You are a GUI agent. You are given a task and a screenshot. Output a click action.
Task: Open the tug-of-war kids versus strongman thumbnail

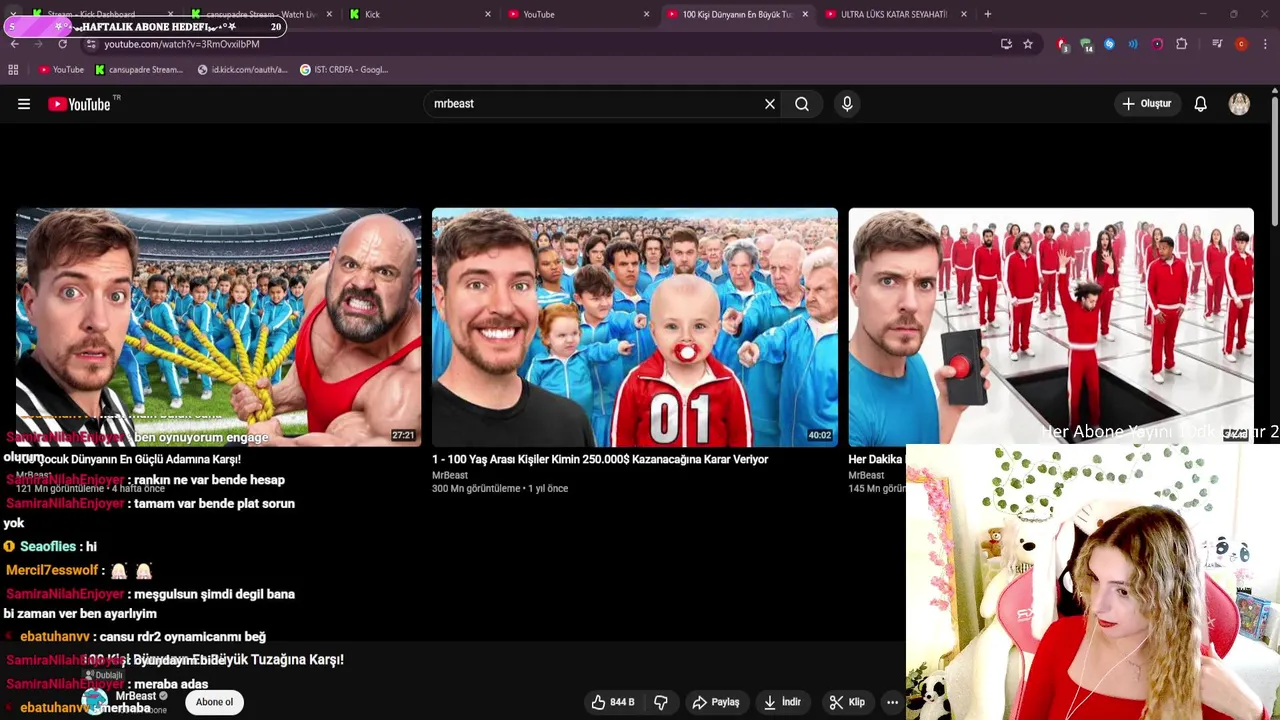(x=218, y=327)
